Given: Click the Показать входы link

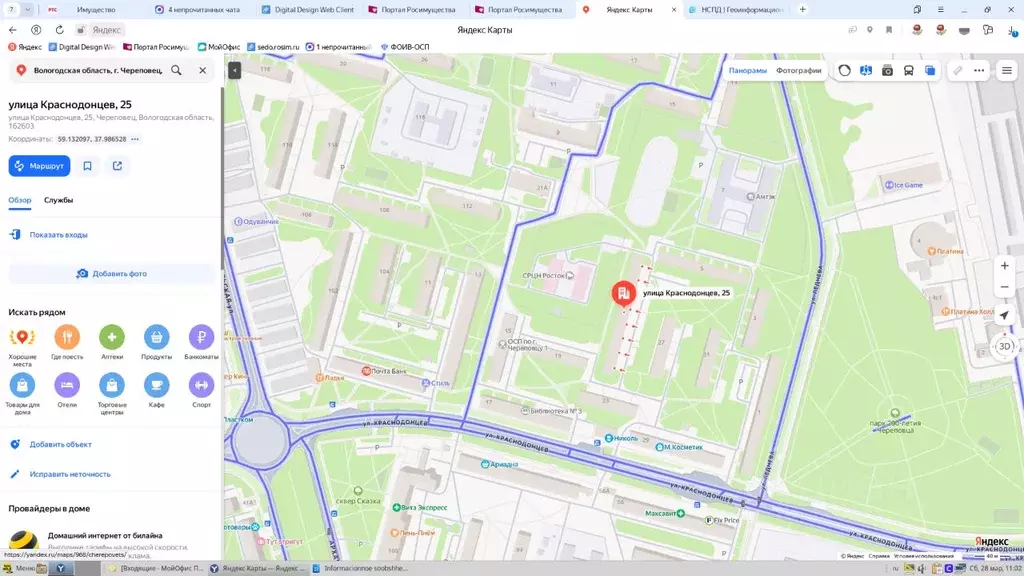Looking at the screenshot, I should pyautogui.click(x=58, y=235).
